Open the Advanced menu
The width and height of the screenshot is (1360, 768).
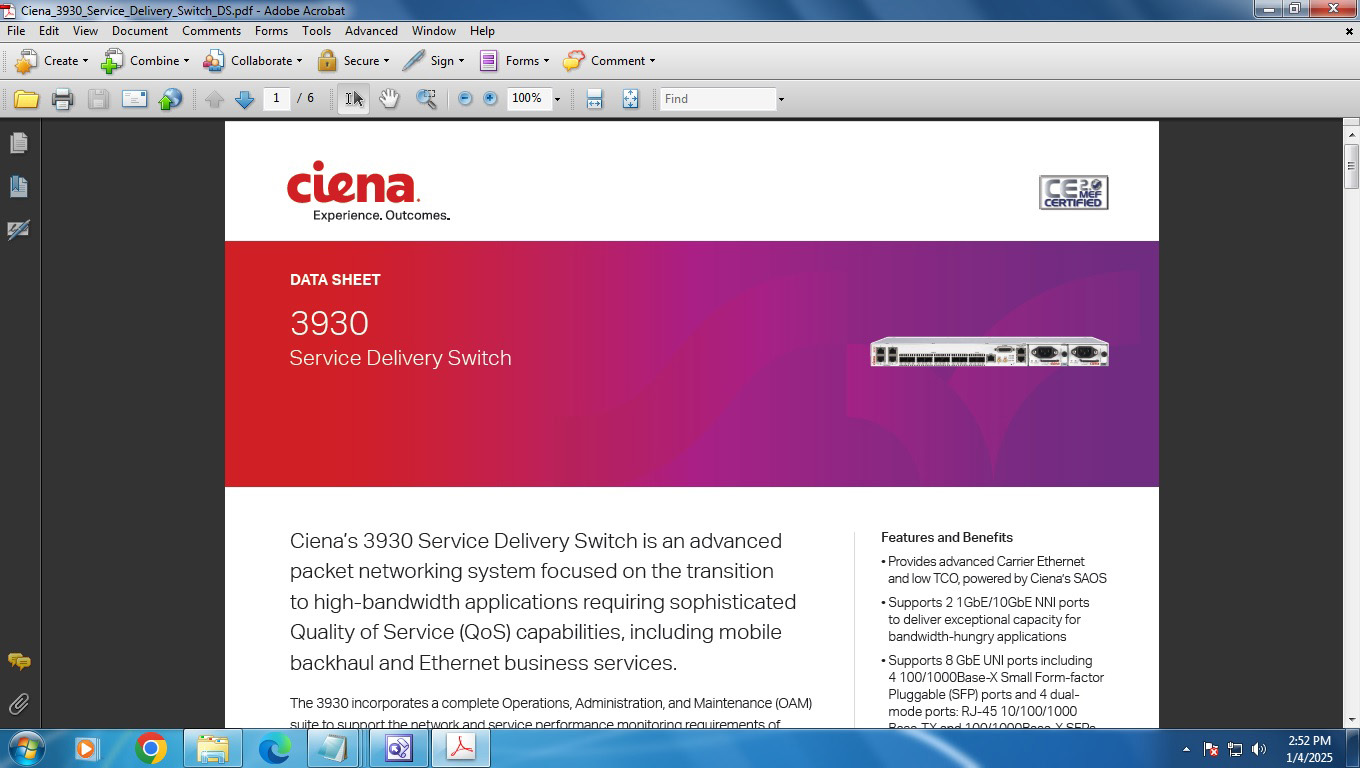[371, 31]
